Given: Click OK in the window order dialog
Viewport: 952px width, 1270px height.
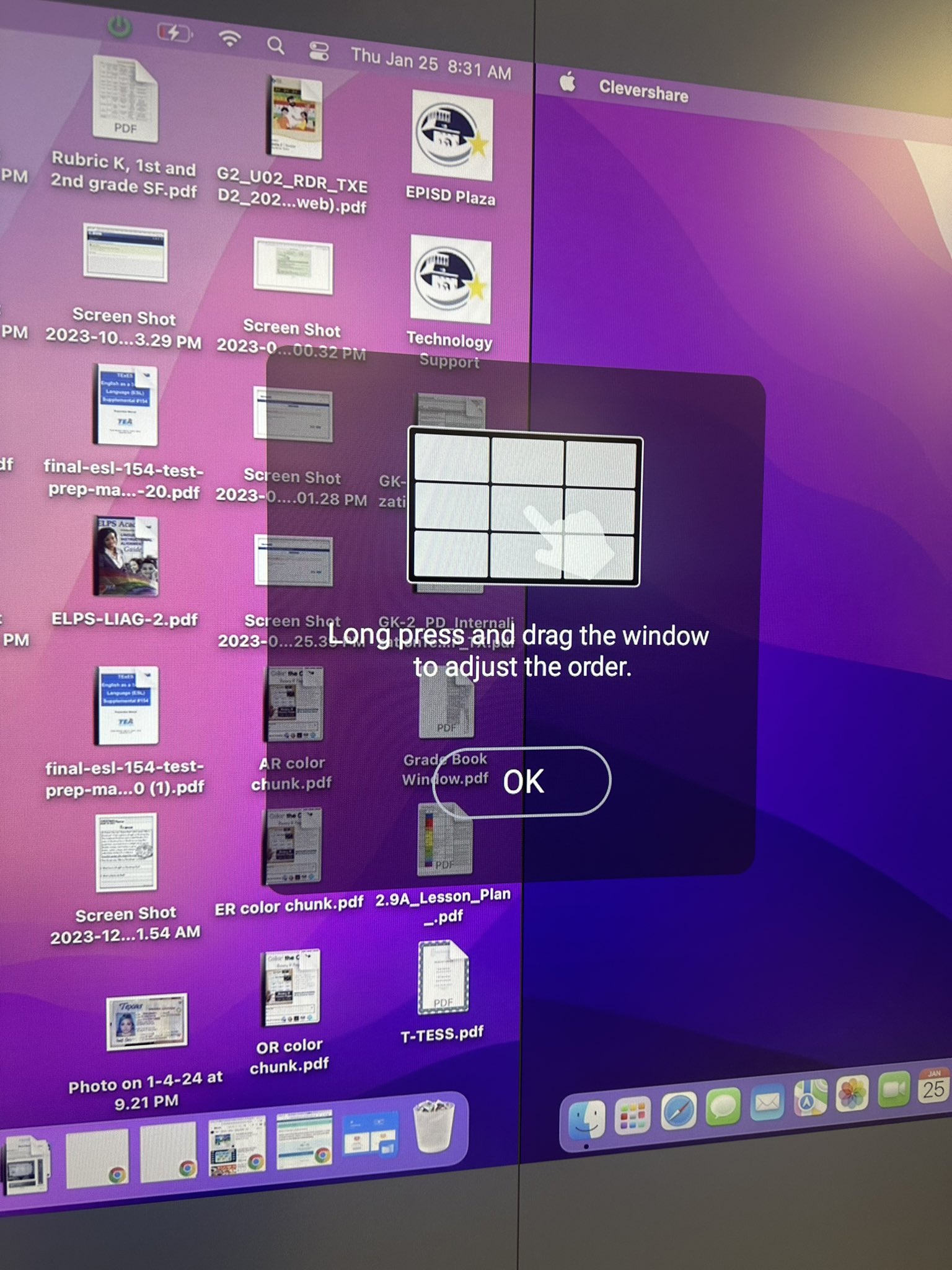Looking at the screenshot, I should pyautogui.click(x=522, y=781).
